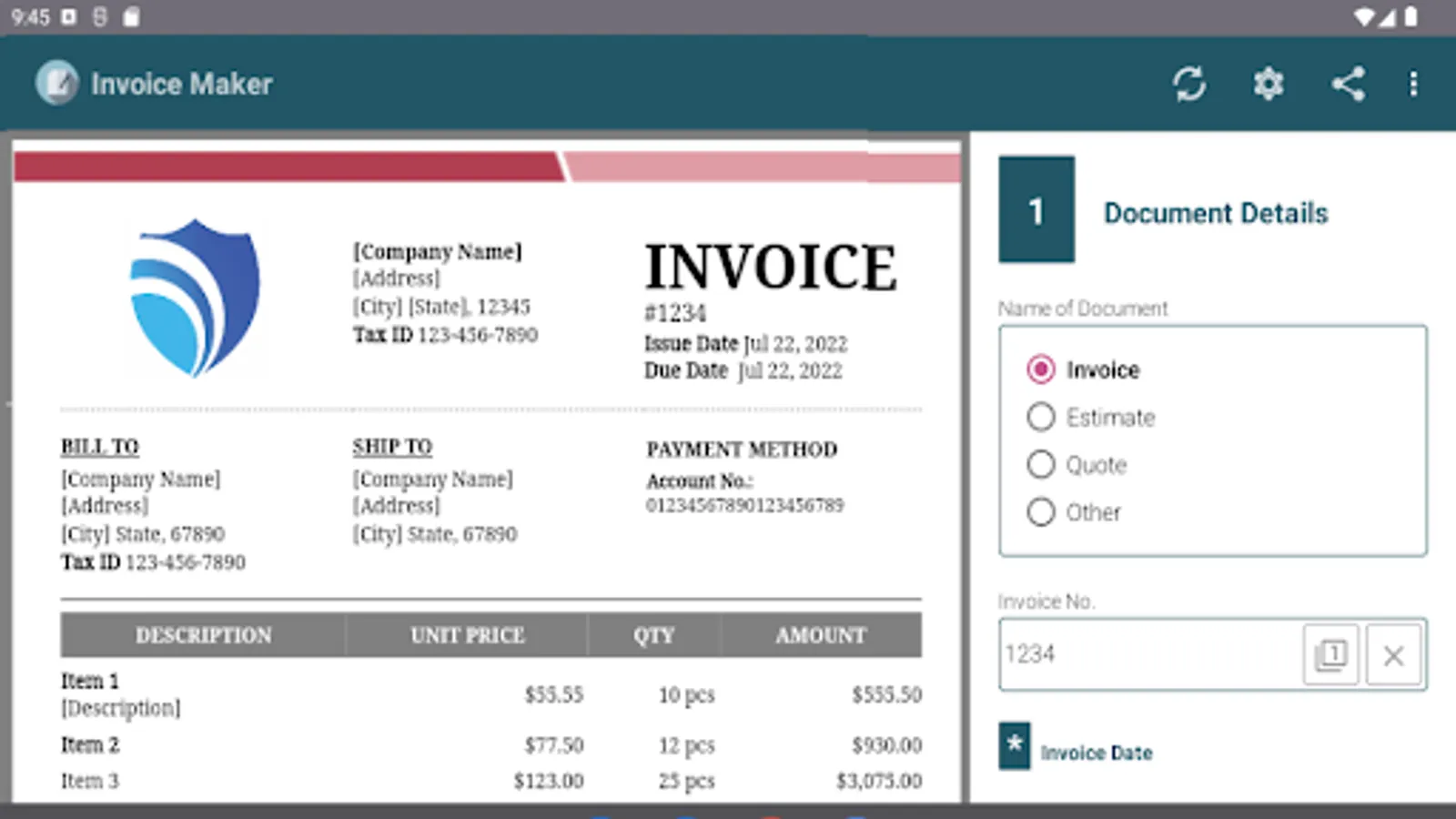Screen dimensions: 1456x819
Task: Tap the account number 01234567890123456789
Action: click(x=745, y=505)
